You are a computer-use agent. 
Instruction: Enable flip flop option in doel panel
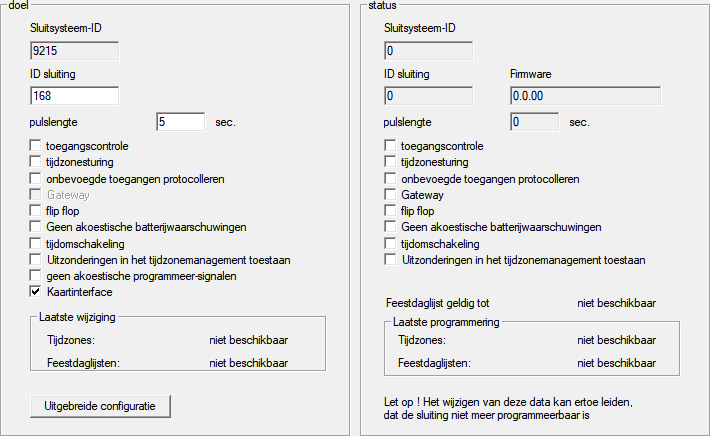click(x=37, y=211)
